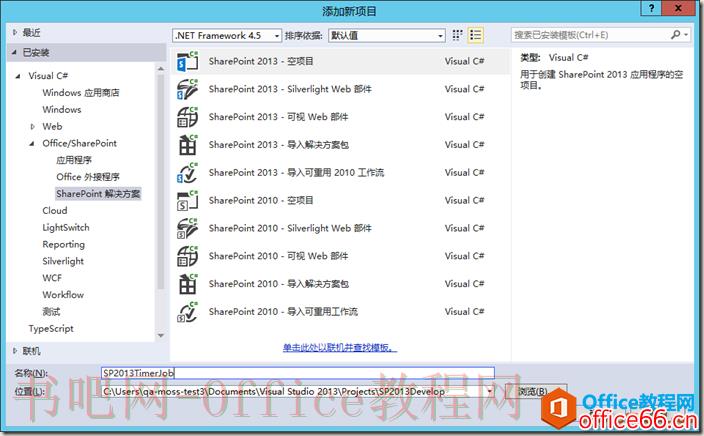Click the 名称 input field
Viewport: 704px width, 436px height.
[x=298, y=373]
